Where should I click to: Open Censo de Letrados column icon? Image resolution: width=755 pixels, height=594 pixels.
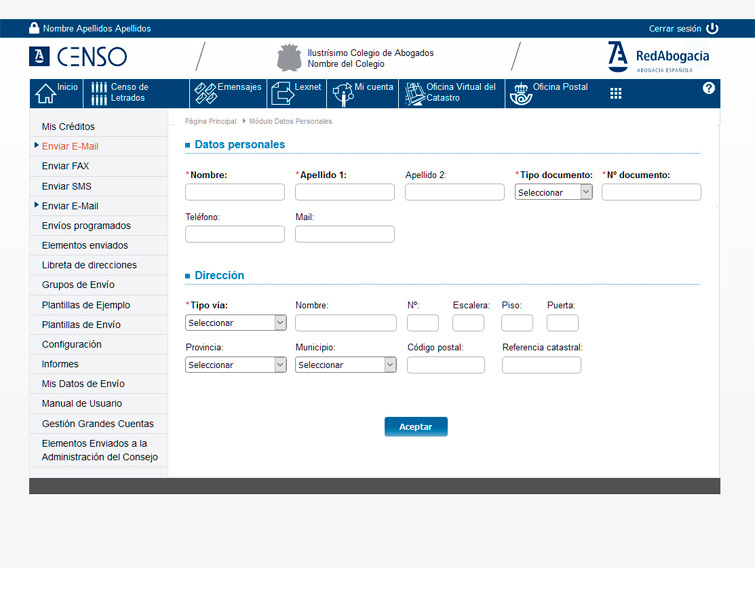[99, 93]
